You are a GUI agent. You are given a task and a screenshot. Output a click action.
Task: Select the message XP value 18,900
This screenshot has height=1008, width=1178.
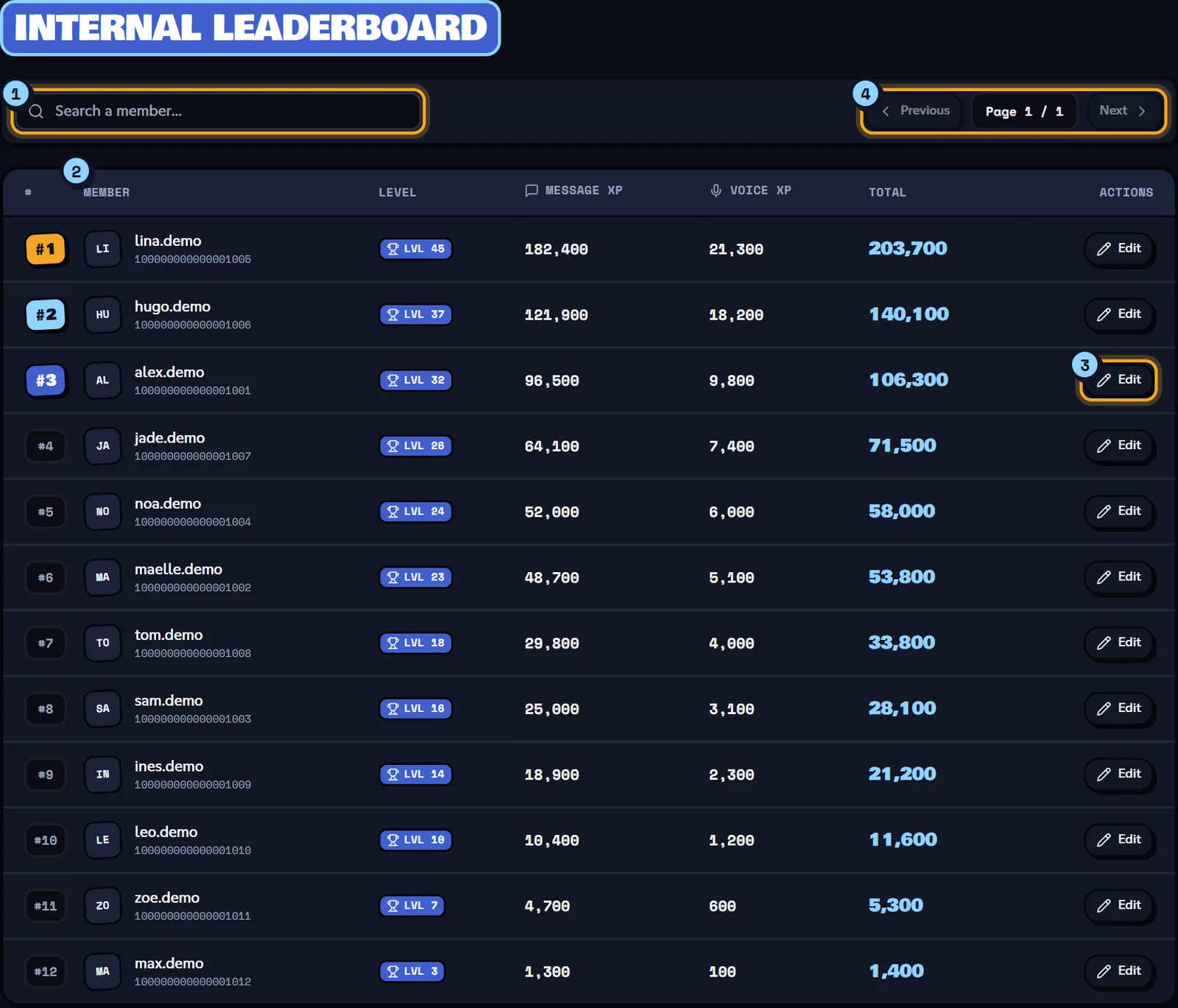click(x=551, y=775)
